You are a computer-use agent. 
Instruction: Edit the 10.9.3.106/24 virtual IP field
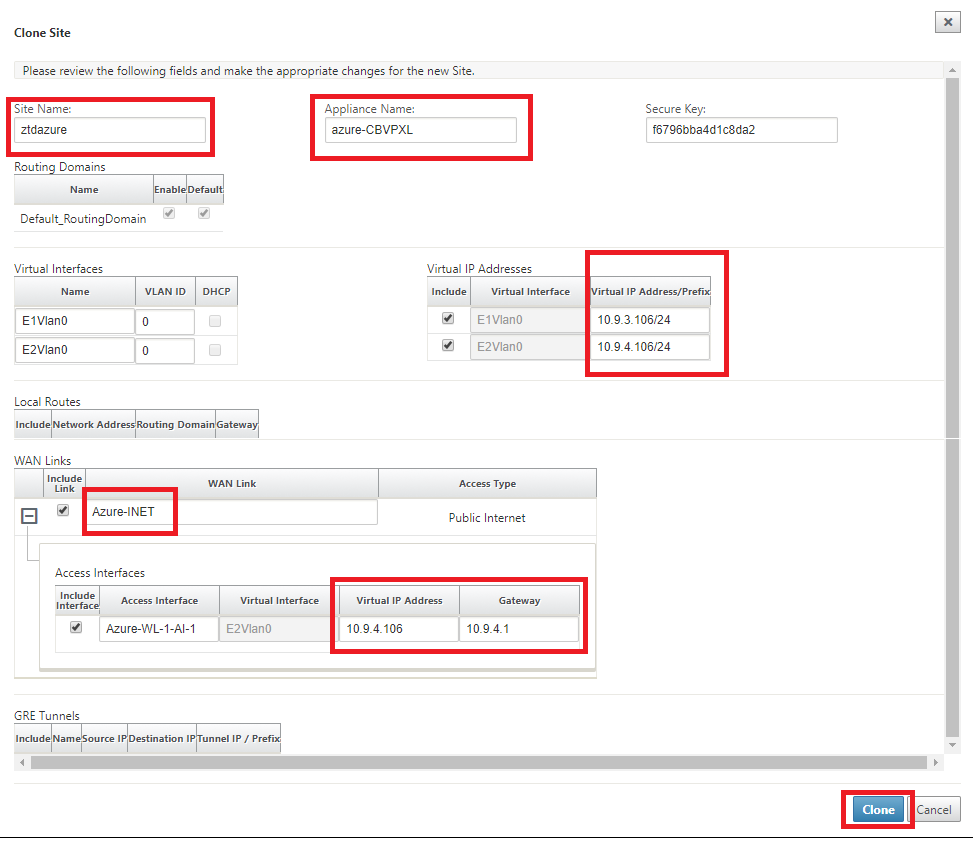pyautogui.click(x=650, y=320)
